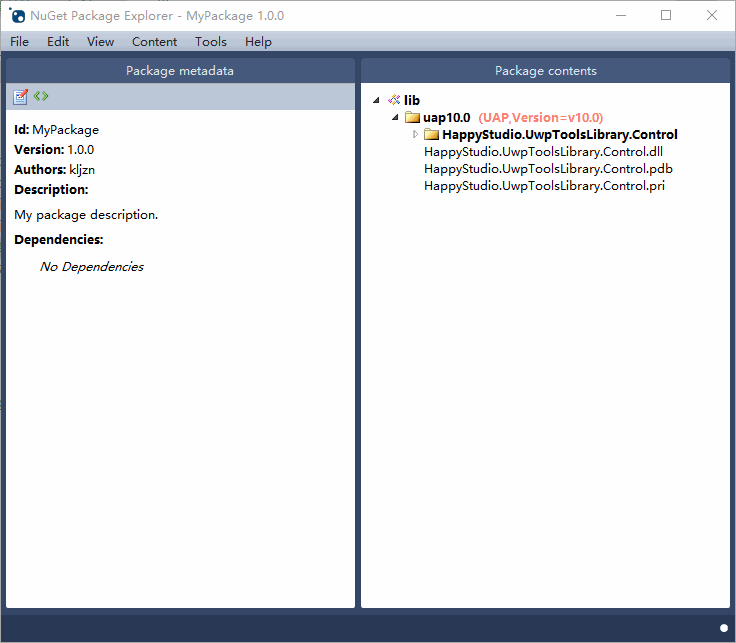Click the Id: MyPackage text
Image resolution: width=736 pixels, height=643 pixels.
pyautogui.click(x=56, y=130)
